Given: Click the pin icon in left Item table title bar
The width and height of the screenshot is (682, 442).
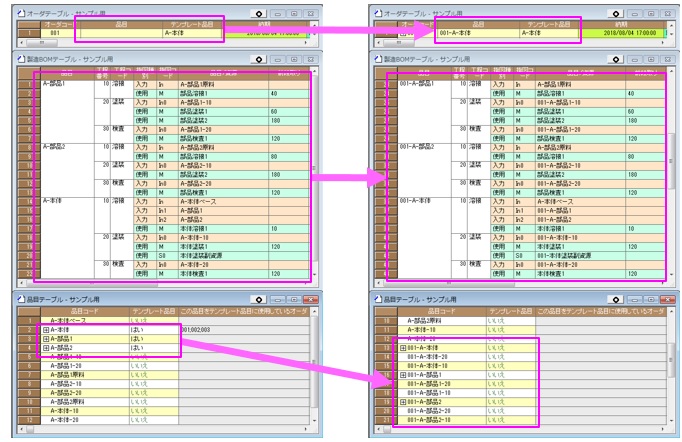Looking at the screenshot, I should (x=259, y=299).
